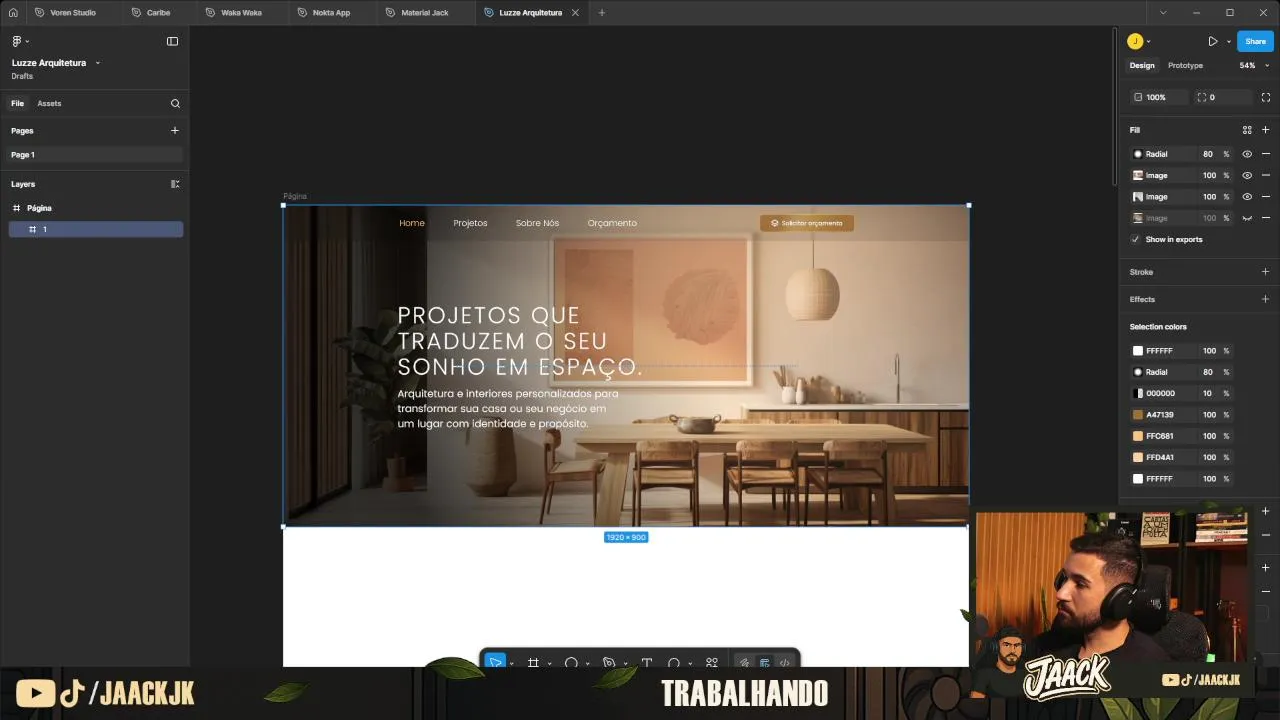Open a new tab with plus
The image size is (1280, 720).
(601, 13)
